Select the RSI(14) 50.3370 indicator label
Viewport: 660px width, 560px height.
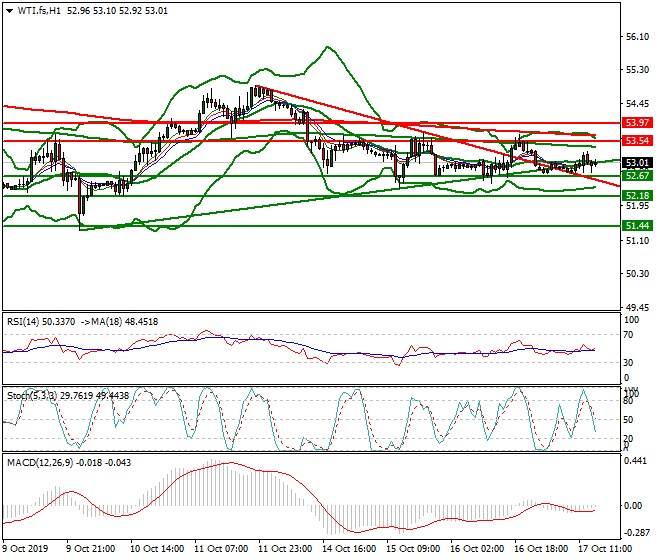41,322
